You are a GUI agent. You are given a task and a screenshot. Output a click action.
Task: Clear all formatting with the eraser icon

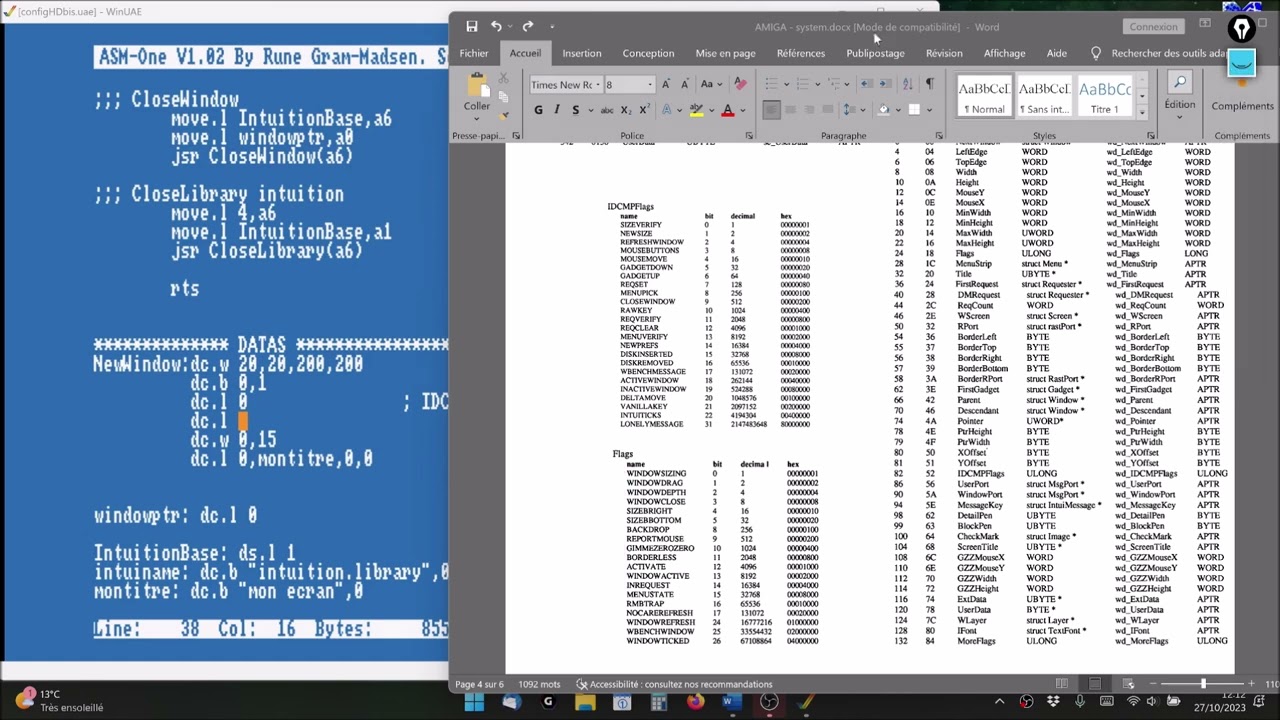coord(740,84)
